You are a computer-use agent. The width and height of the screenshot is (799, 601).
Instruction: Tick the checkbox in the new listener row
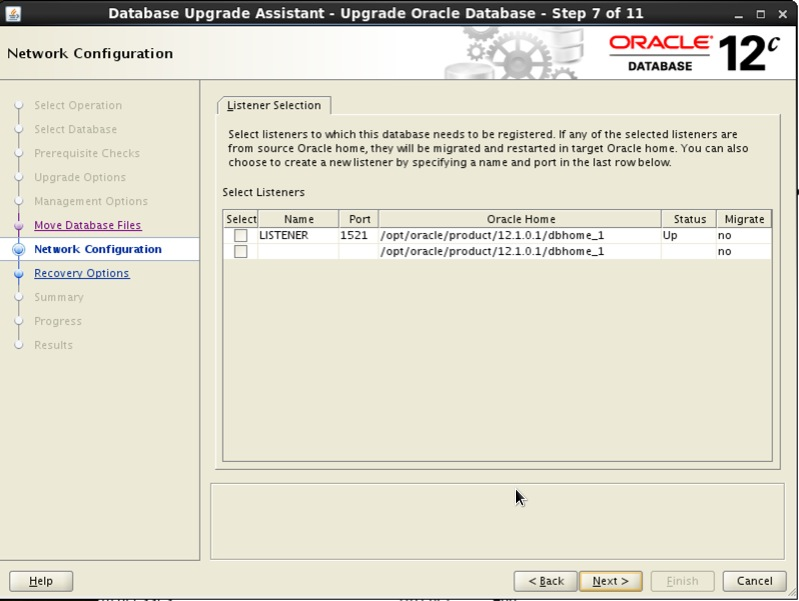[241, 251]
